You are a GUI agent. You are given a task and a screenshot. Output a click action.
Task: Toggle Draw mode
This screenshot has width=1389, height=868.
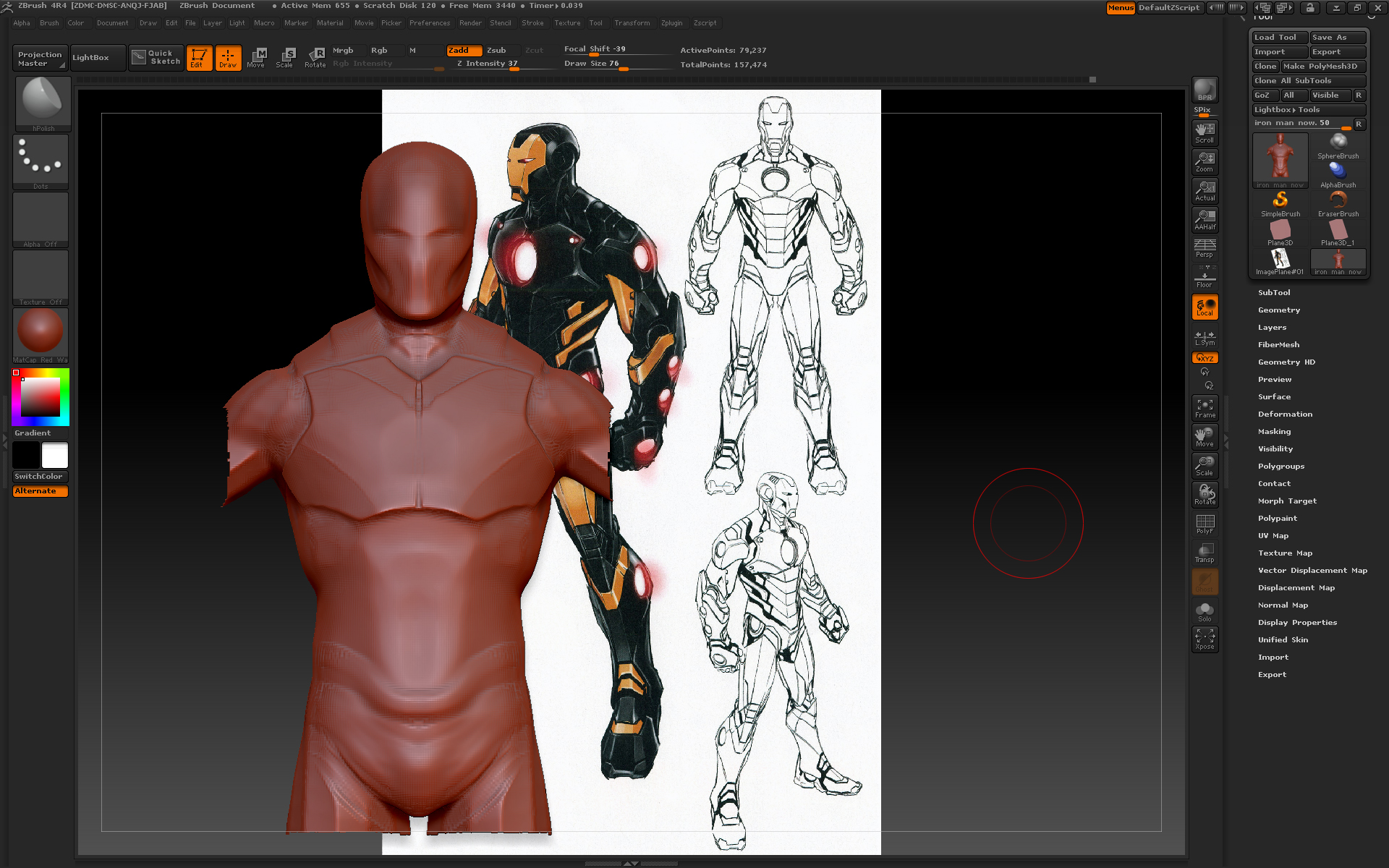[228, 58]
